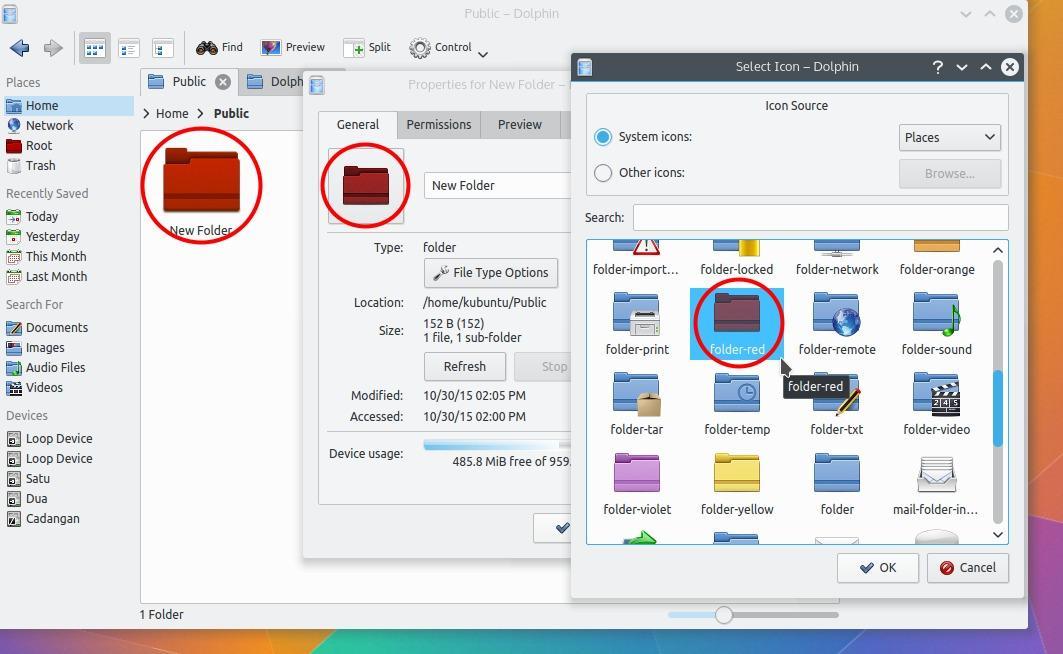
Task: Select the mail-folder-inbox icon
Action: click(936, 480)
